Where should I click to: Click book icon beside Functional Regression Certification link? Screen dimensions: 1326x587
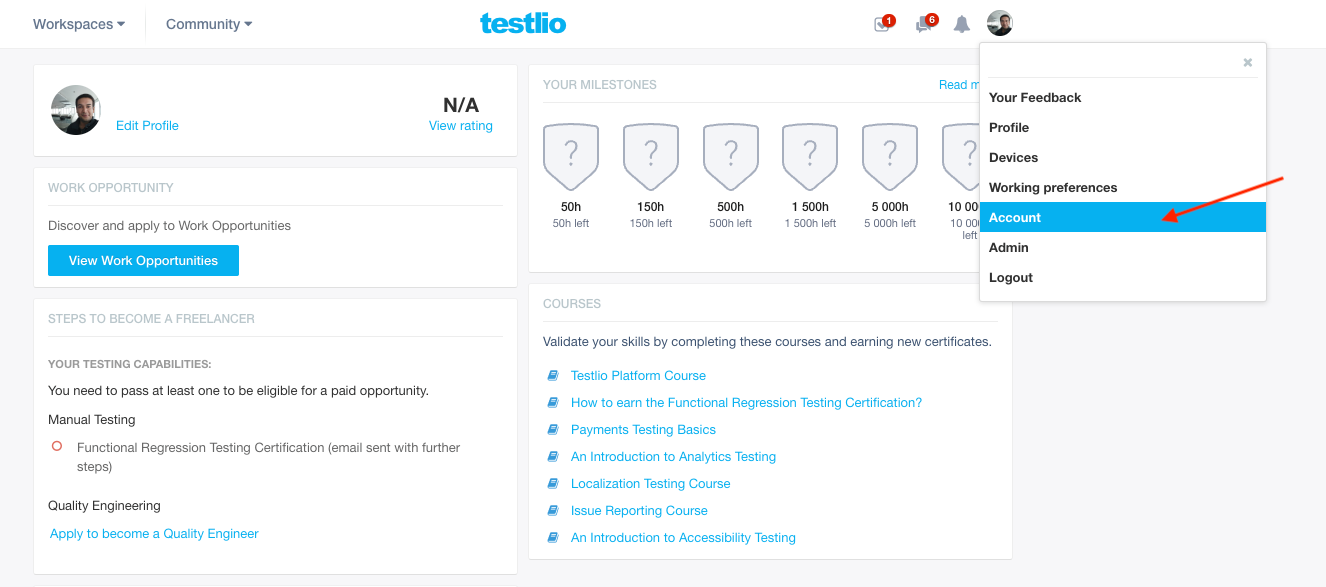pyautogui.click(x=552, y=402)
